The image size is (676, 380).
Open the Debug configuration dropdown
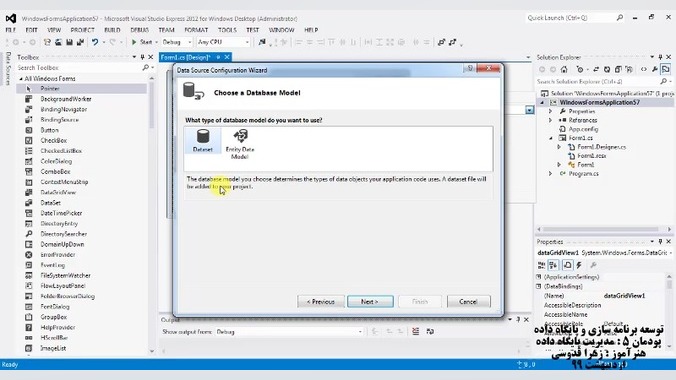[177, 42]
